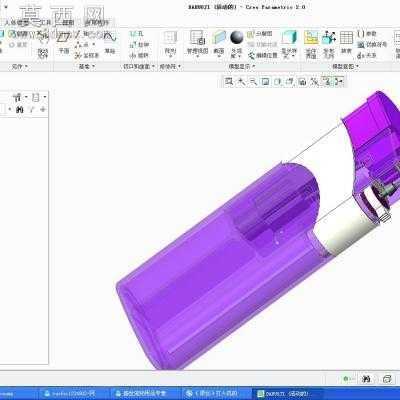Click the selection filter icon in status bar
This screenshot has height=400, width=400.
(x=387, y=379)
